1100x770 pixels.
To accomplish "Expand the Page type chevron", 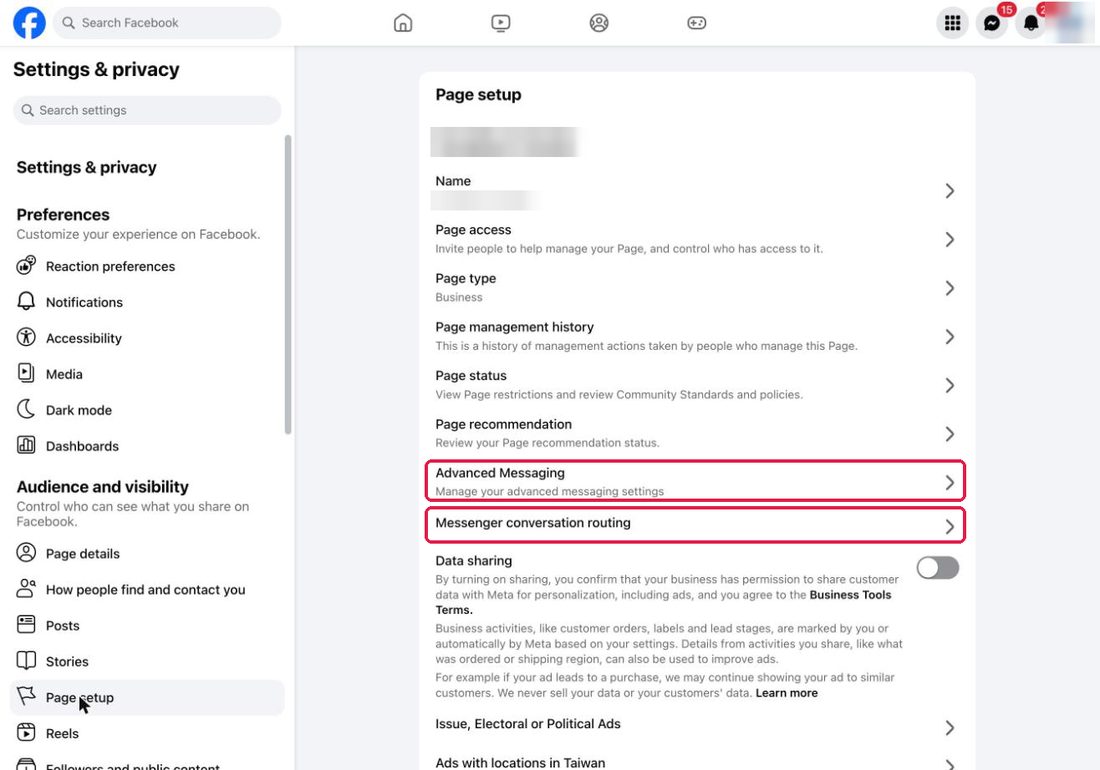I will pos(949,288).
